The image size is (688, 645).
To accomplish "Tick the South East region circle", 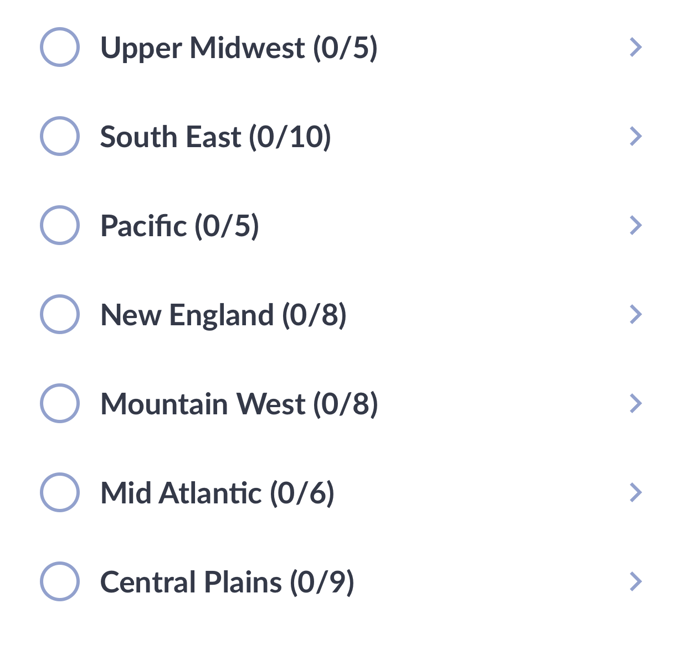I will coord(60,136).
